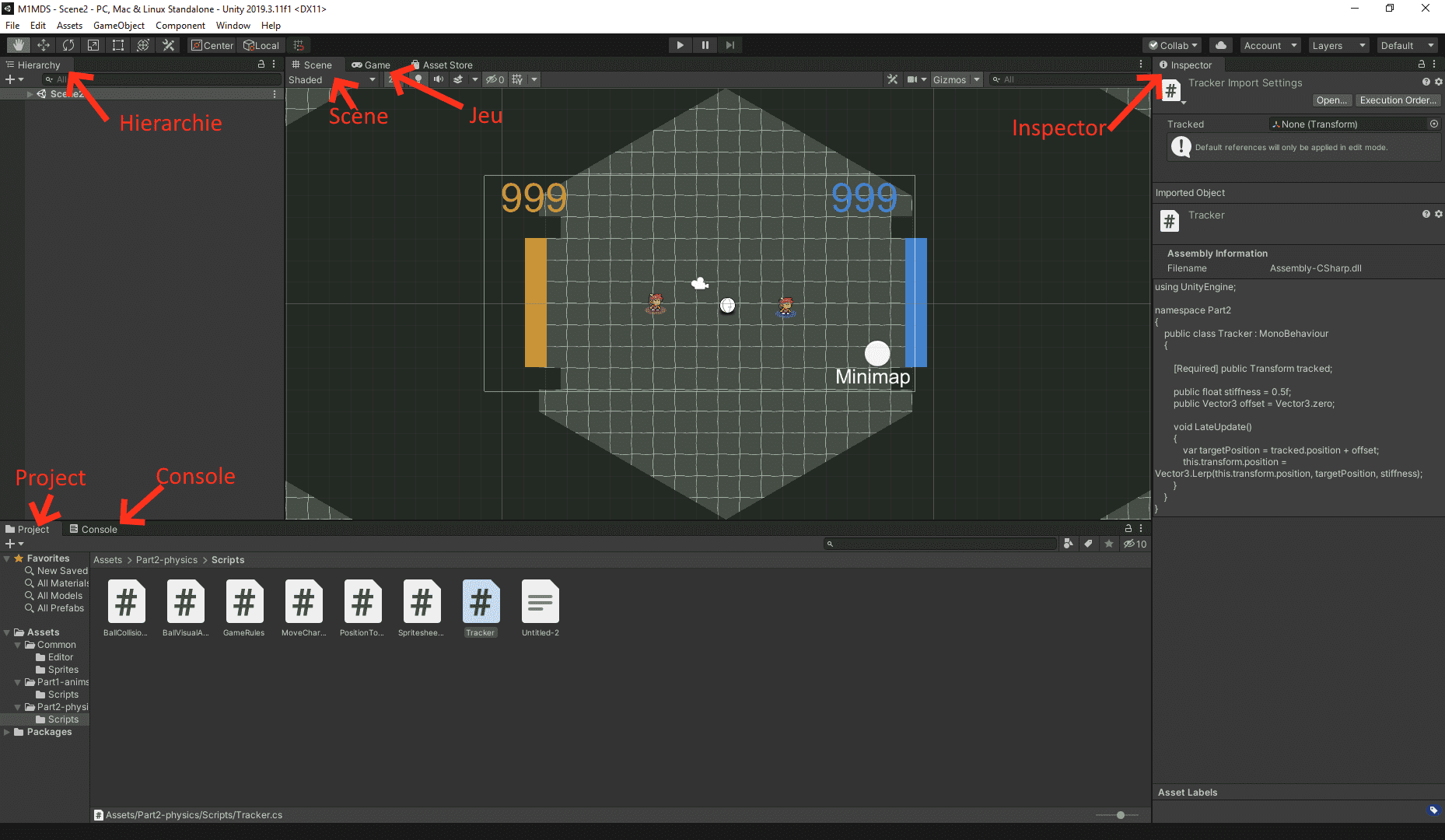Image resolution: width=1445 pixels, height=840 pixels.
Task: Click the Step frame button
Action: point(729,45)
